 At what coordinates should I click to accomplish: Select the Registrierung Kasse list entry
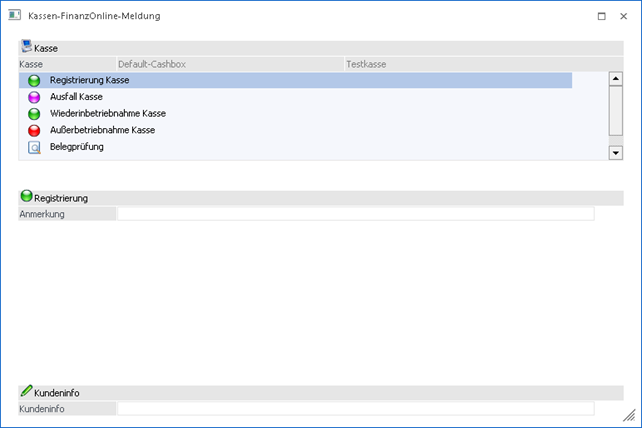[89, 80]
